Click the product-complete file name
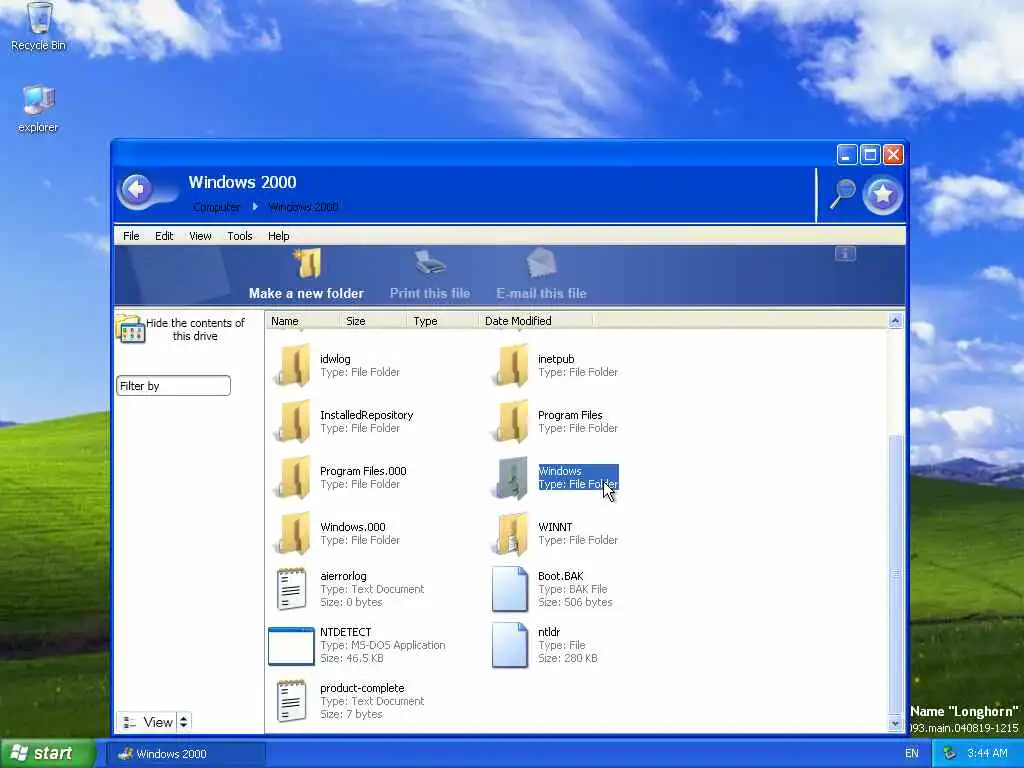This screenshot has width=1024, height=768. [x=362, y=688]
